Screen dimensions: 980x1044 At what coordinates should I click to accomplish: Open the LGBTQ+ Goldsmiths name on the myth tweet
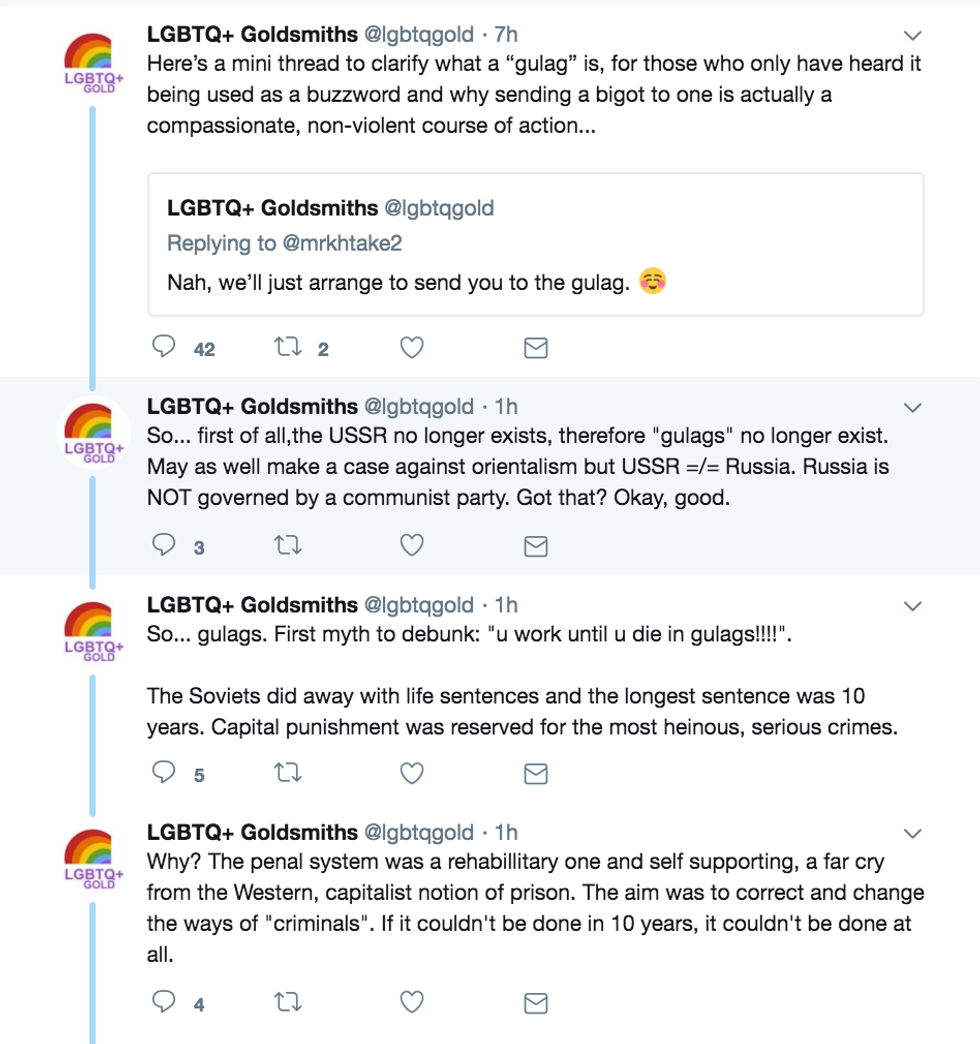[x=252, y=605]
